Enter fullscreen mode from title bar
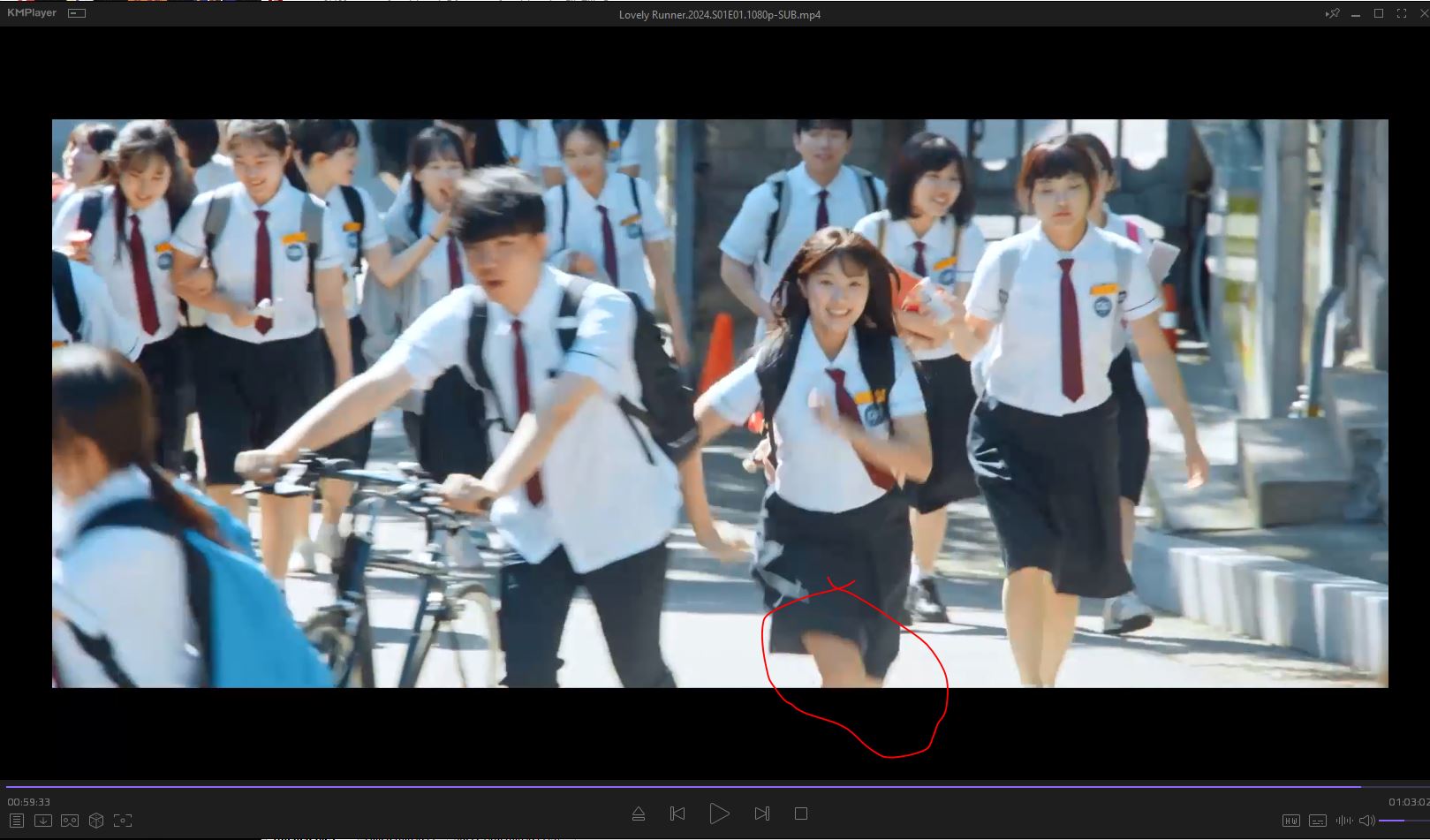 1402,14
